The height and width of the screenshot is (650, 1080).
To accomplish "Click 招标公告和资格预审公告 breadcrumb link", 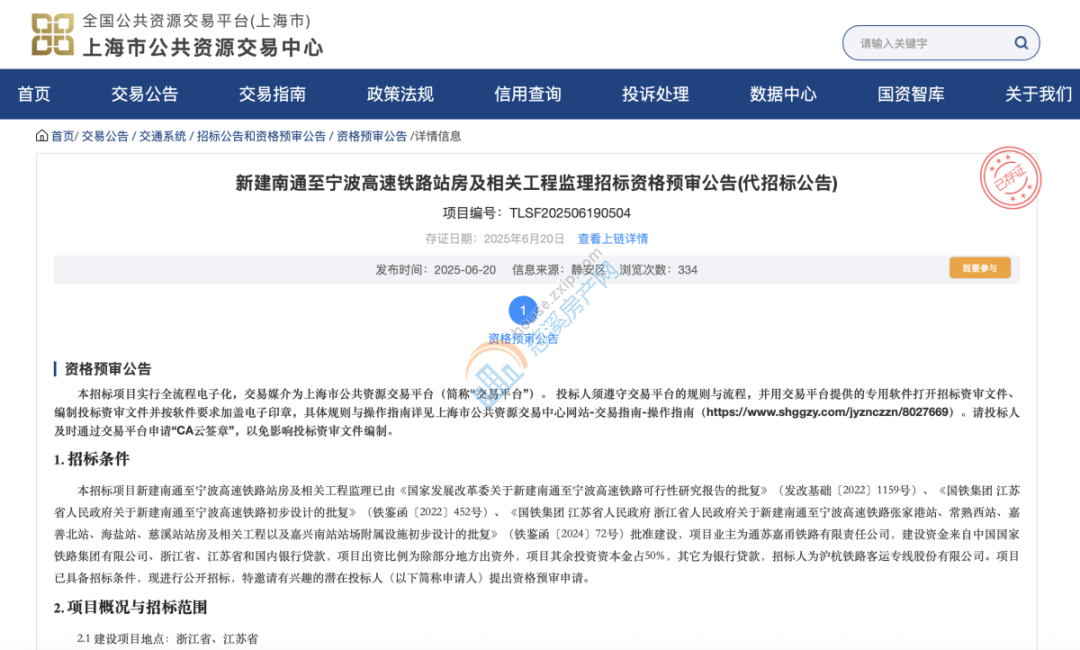I will click(261, 136).
